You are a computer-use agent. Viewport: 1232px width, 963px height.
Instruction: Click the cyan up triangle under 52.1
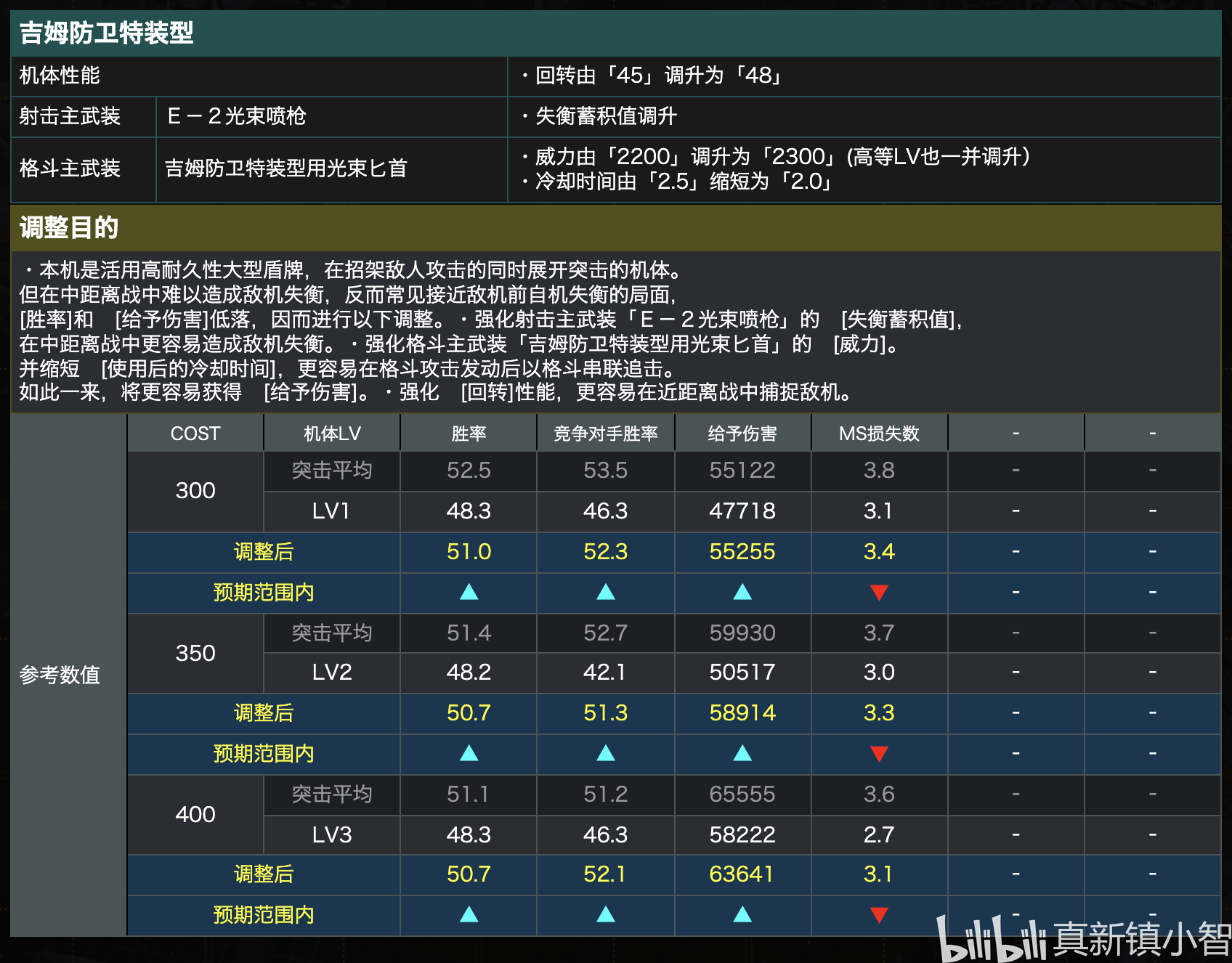(x=606, y=914)
